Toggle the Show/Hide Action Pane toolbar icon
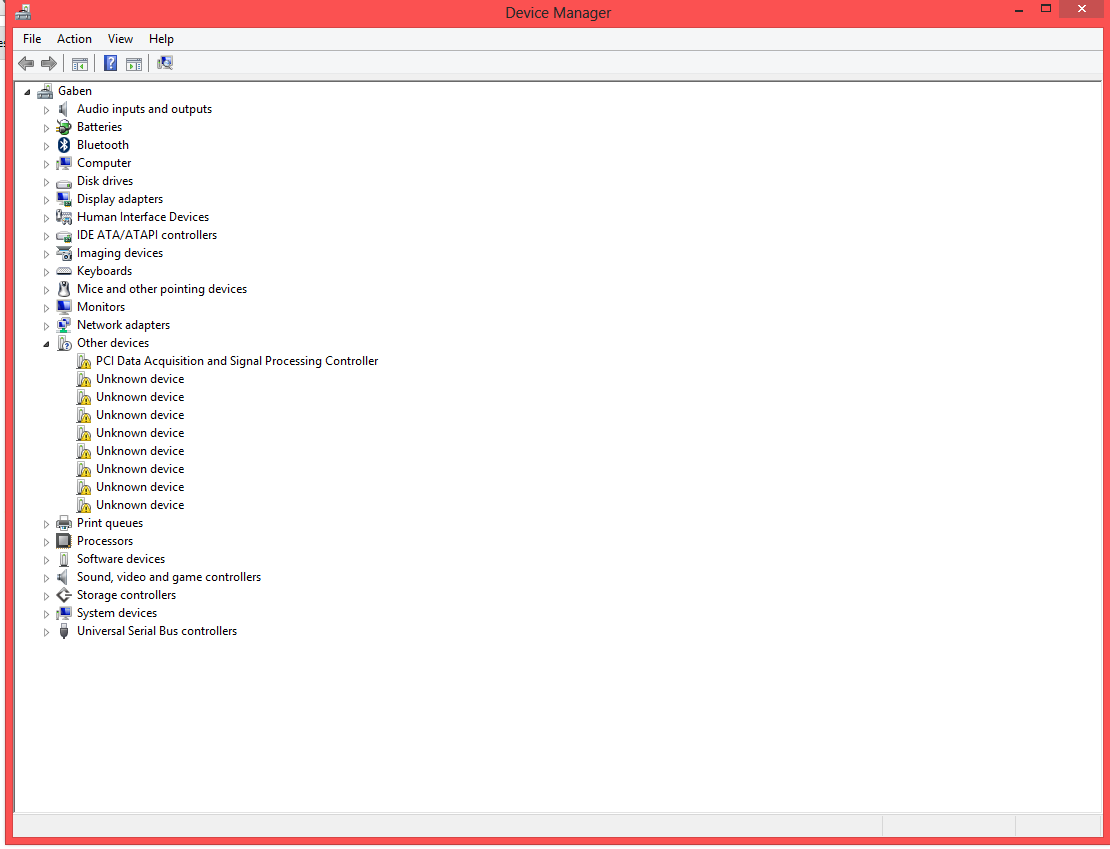This screenshot has height=849, width=1110. pyautogui.click(x=134, y=64)
